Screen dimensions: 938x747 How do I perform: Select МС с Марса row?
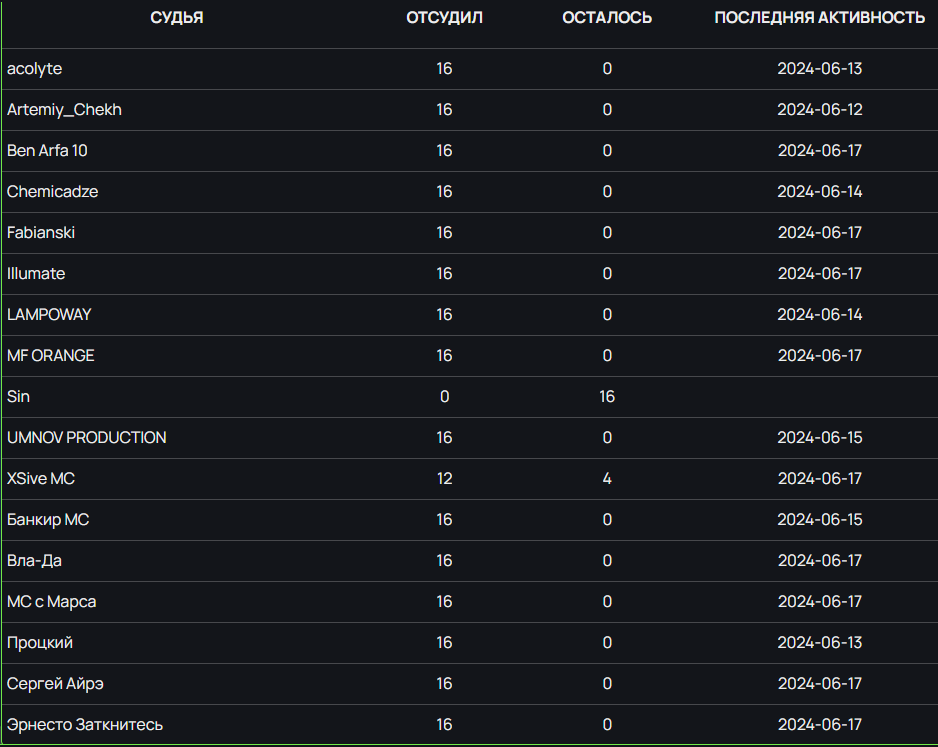(x=470, y=602)
